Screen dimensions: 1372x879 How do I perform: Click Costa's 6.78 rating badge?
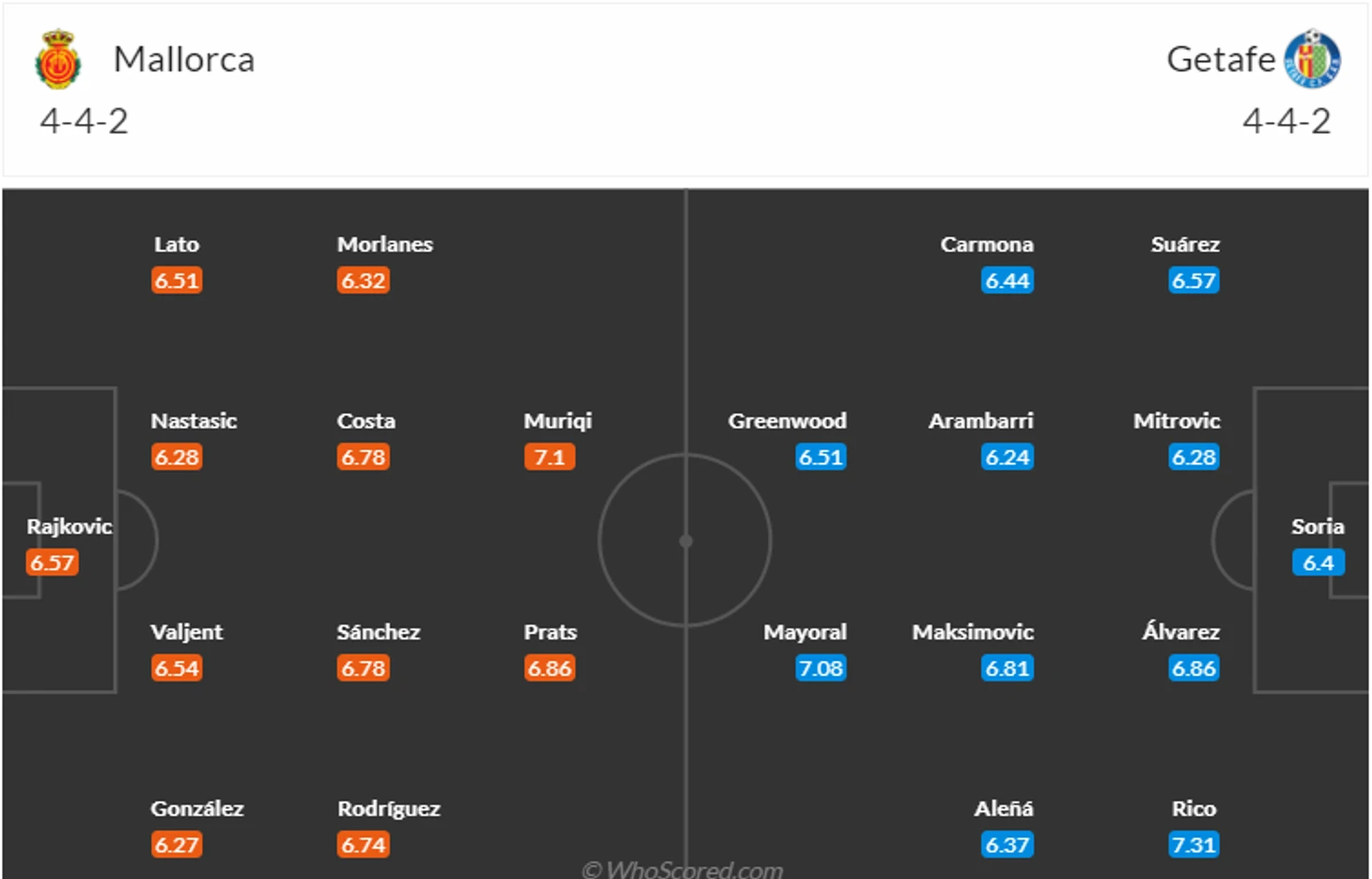[364, 457]
